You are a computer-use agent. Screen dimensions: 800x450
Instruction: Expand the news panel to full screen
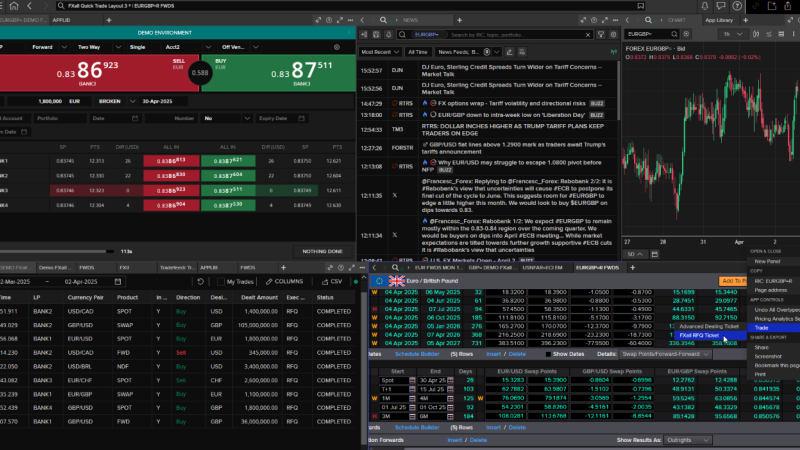coord(605,20)
